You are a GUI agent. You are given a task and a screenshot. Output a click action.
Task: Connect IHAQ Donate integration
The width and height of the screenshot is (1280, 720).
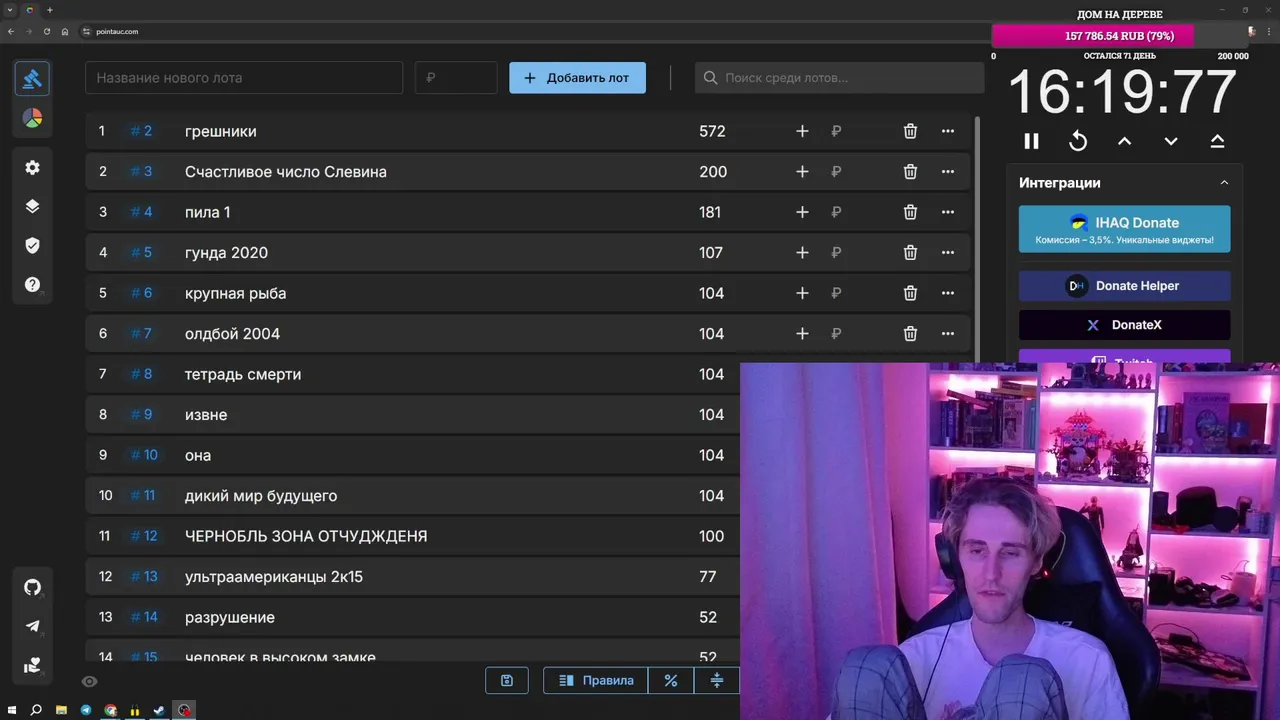point(1125,229)
